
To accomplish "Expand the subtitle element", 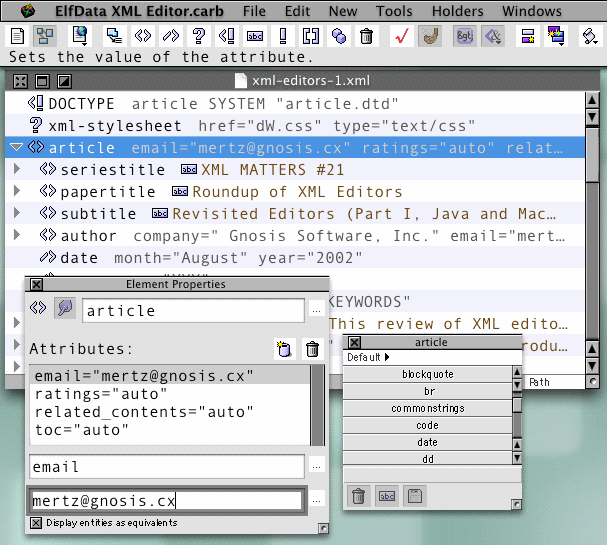I will pyautogui.click(x=17, y=213).
